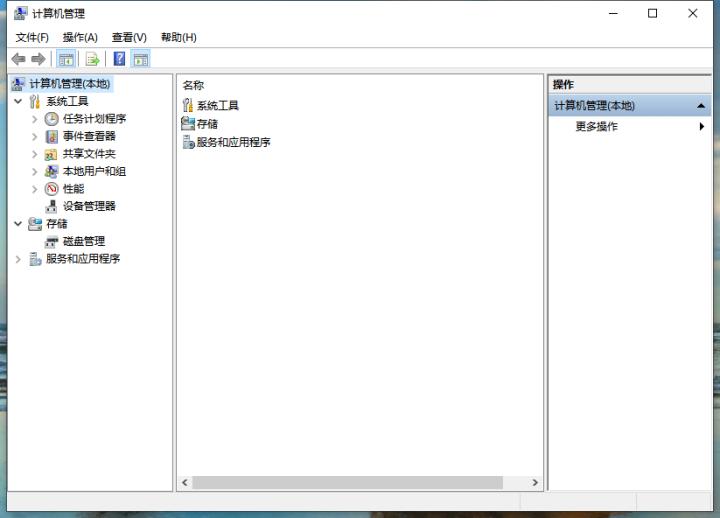
Task: Collapse the 系统工具 tree node
Action: coord(18,101)
